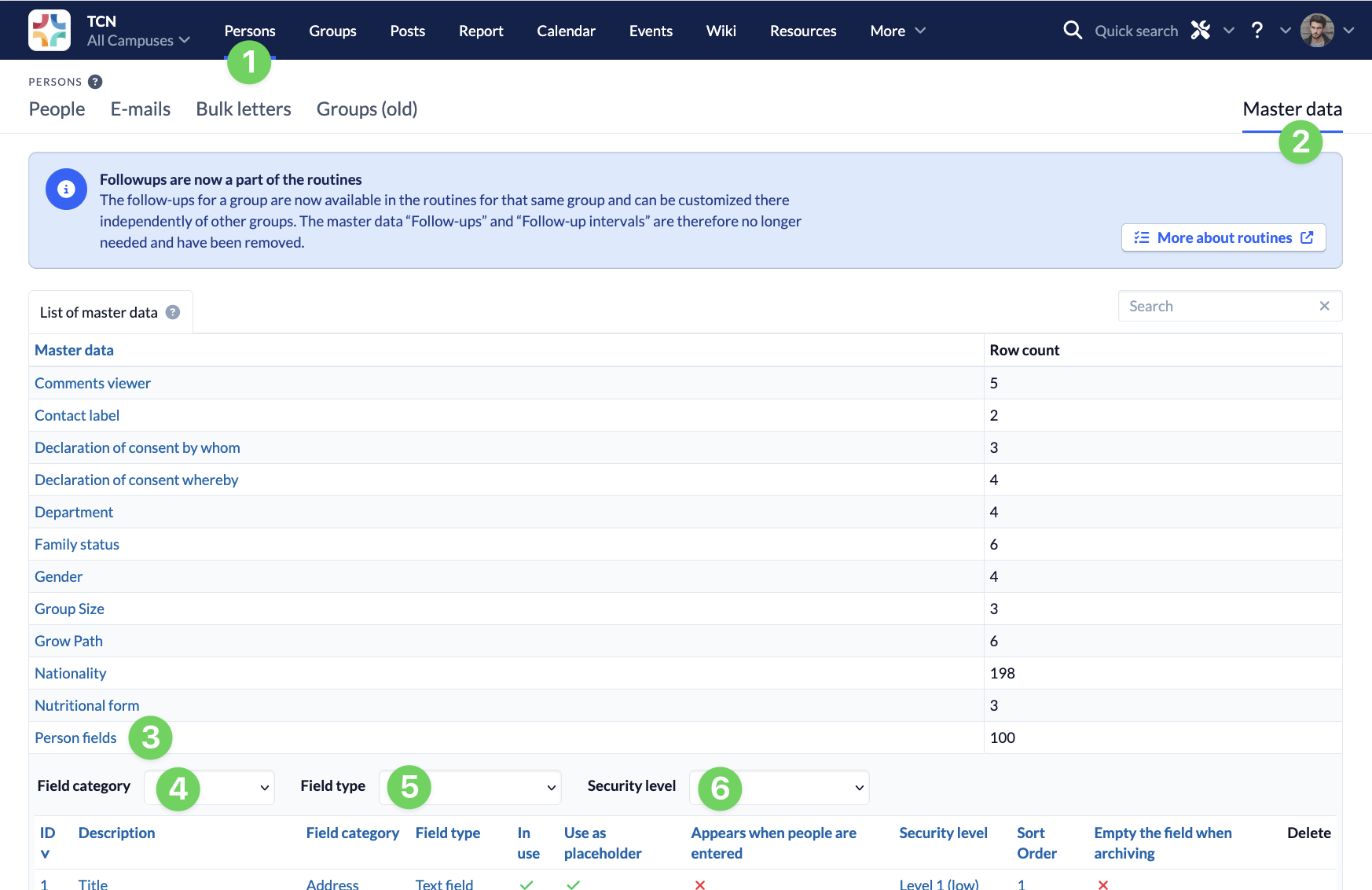Screen dimensions: 1372x890
Task: Sort the table by the ID column
Action: coord(47,833)
